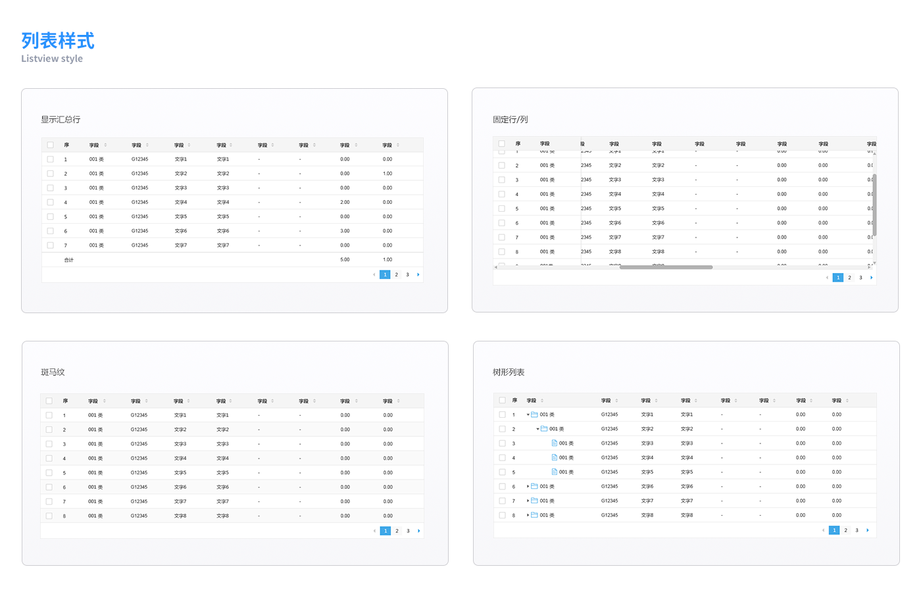The image size is (923, 600).
Task: Click folder icon in row 1 of 树形列表
Action: coord(534,415)
